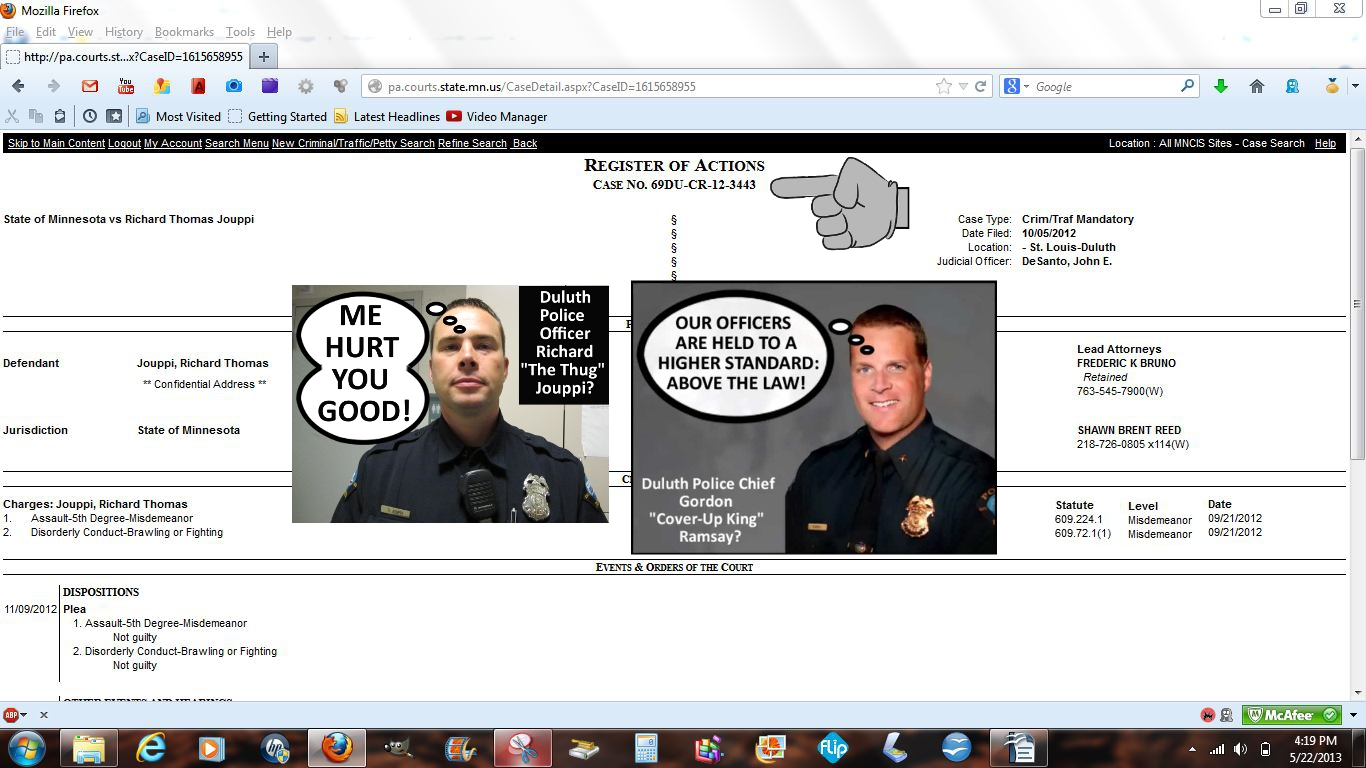1366x768 pixels.
Task: Click the Help link in black bar
Action: coord(1325,143)
